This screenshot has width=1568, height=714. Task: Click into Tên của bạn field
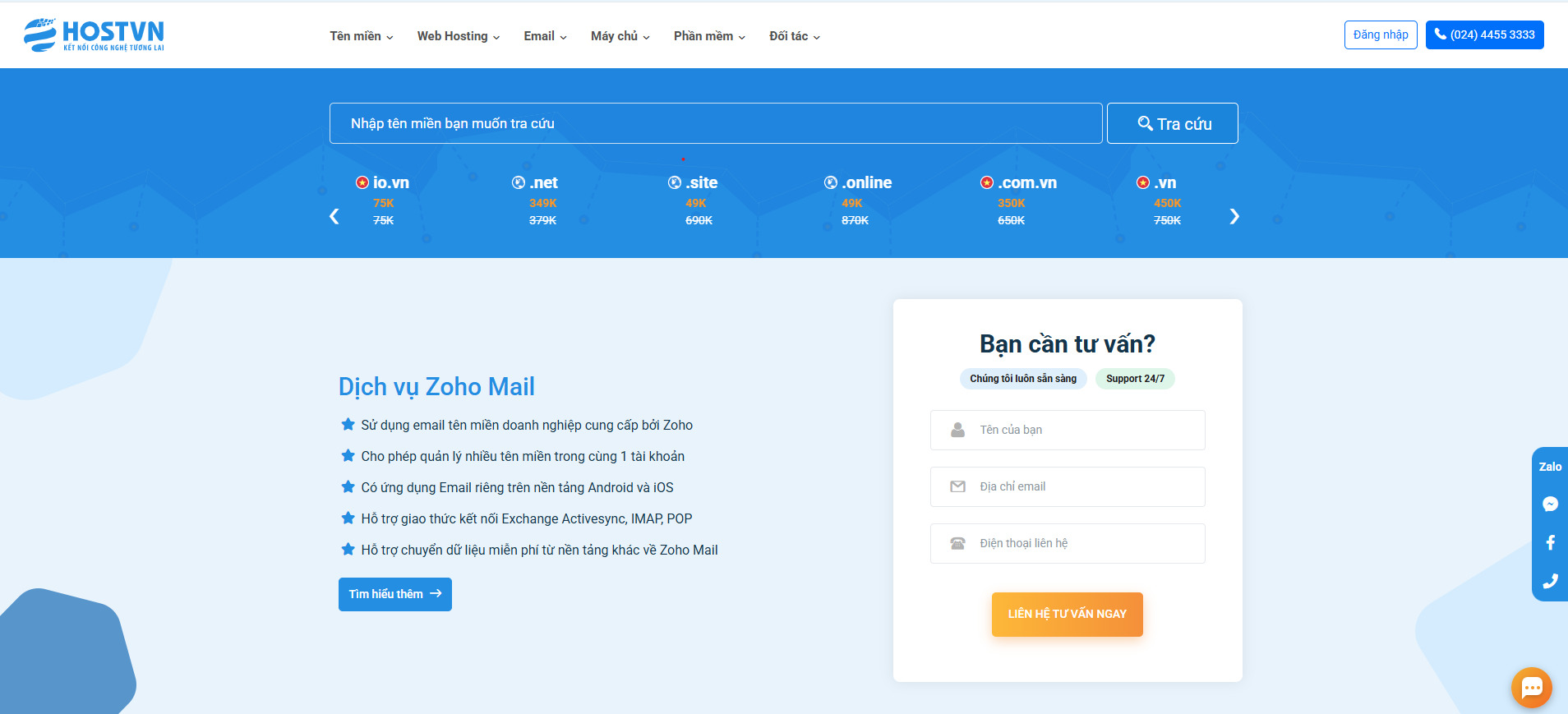(x=1068, y=430)
